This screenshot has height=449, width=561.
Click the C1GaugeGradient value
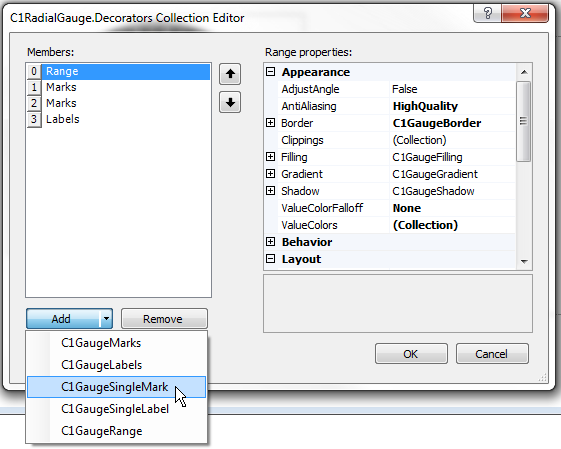[x=435, y=174]
